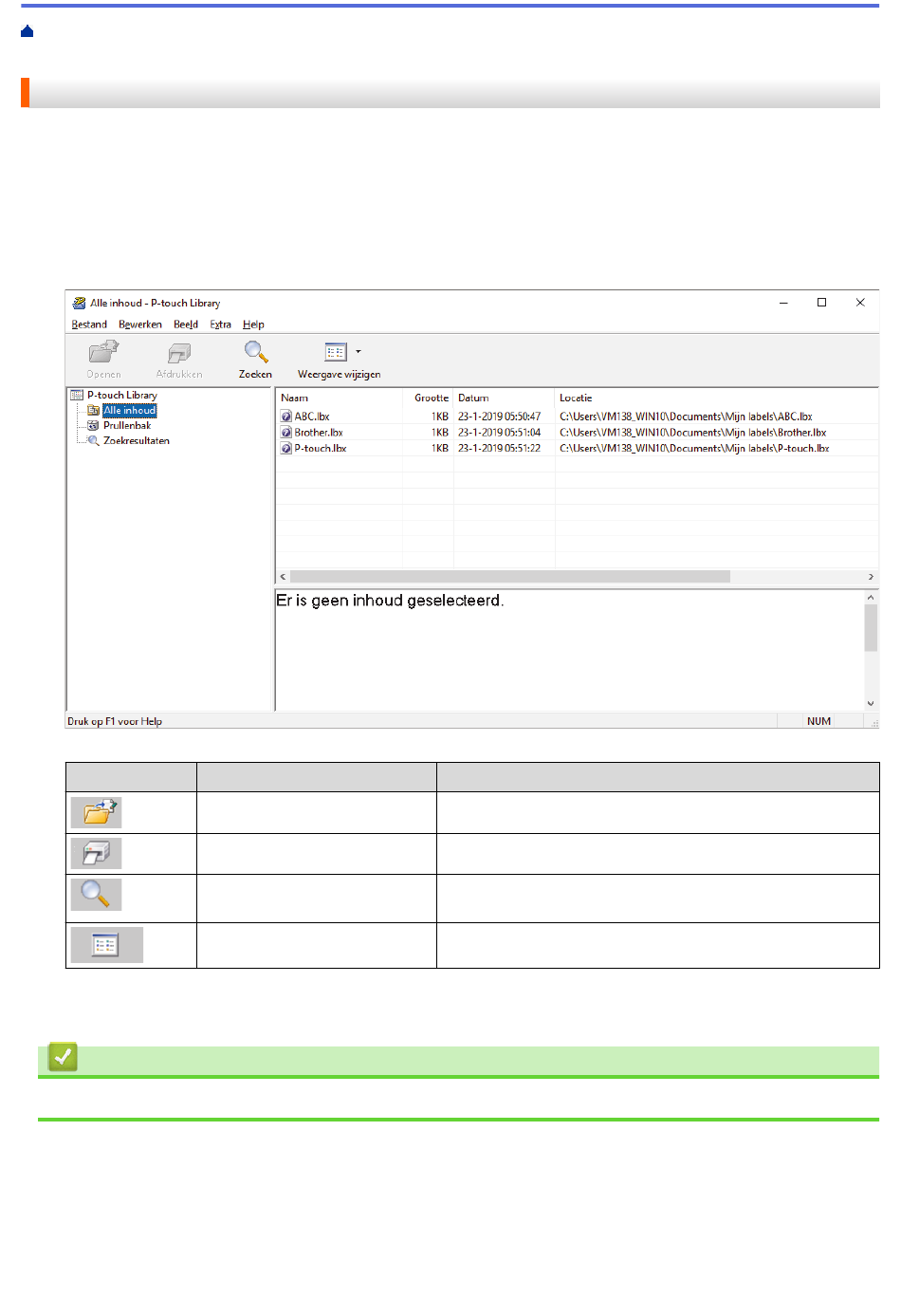This screenshot has height=1316, width=901.
Task: Select the Brother.lbx file icon
Action: pos(286,433)
